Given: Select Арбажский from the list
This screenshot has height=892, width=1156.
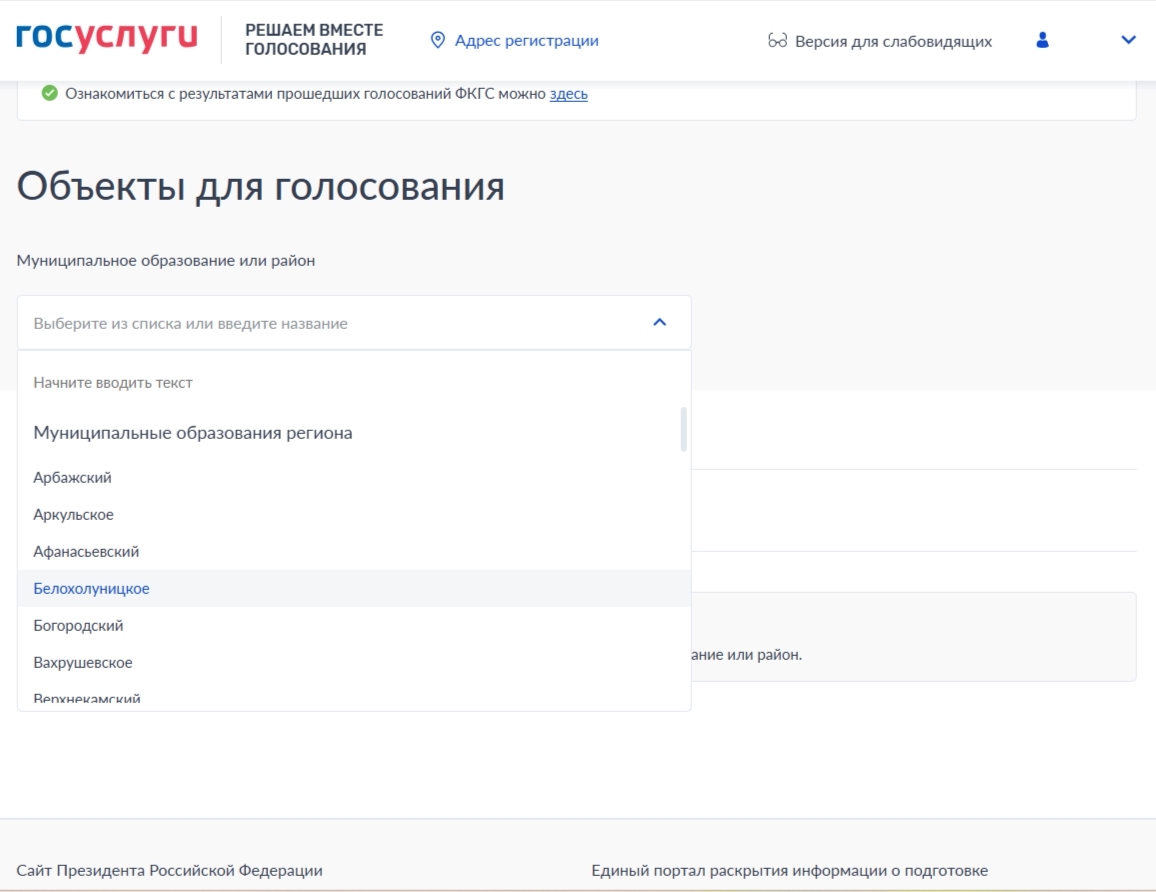Looking at the screenshot, I should (73, 478).
